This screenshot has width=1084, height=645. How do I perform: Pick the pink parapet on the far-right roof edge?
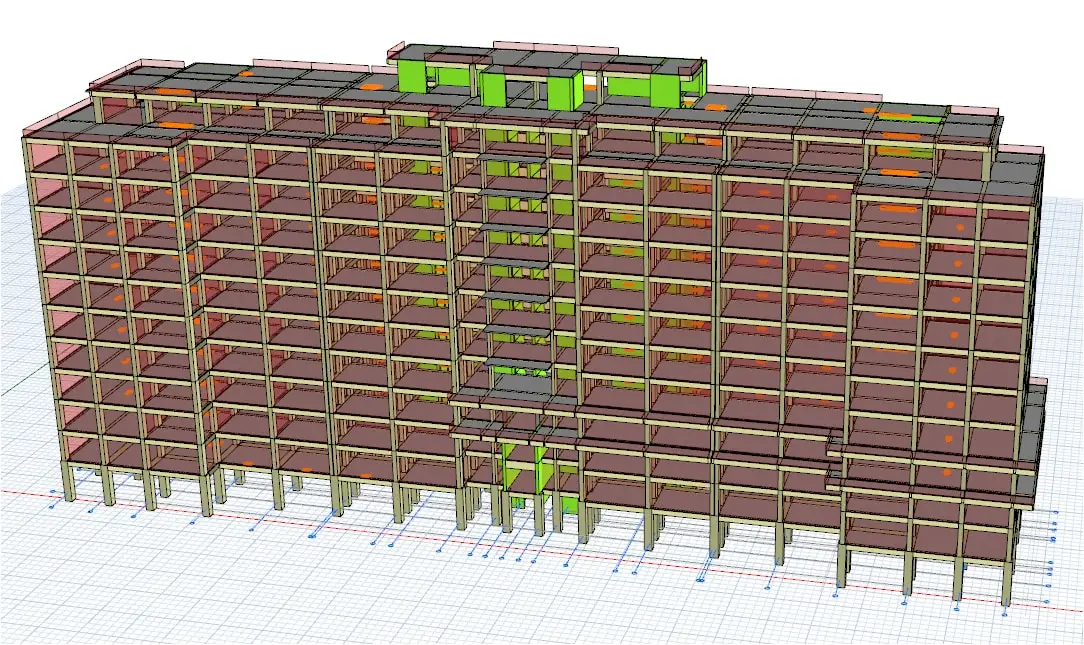coord(1021,150)
